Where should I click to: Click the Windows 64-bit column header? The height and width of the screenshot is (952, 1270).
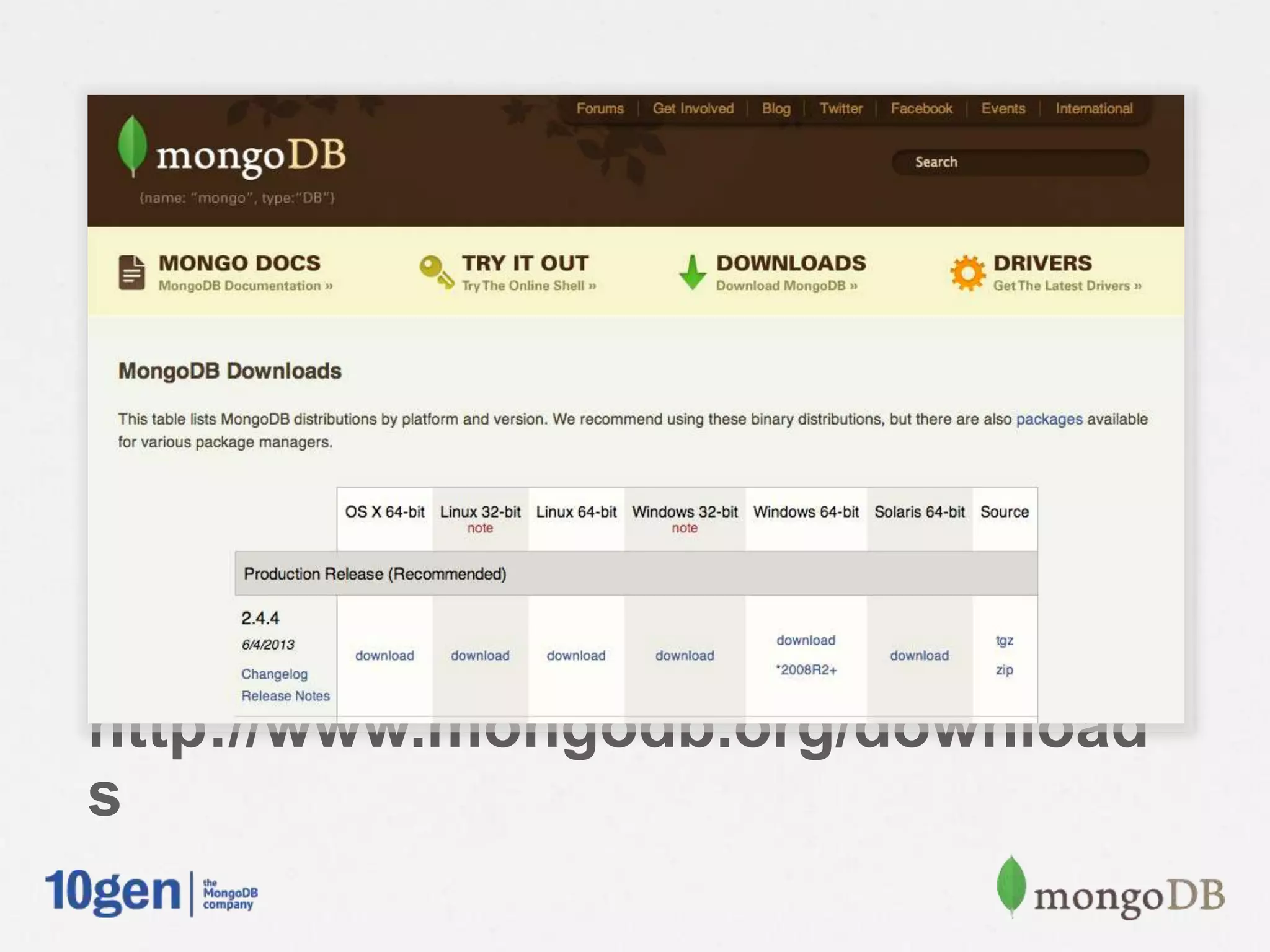pos(806,512)
